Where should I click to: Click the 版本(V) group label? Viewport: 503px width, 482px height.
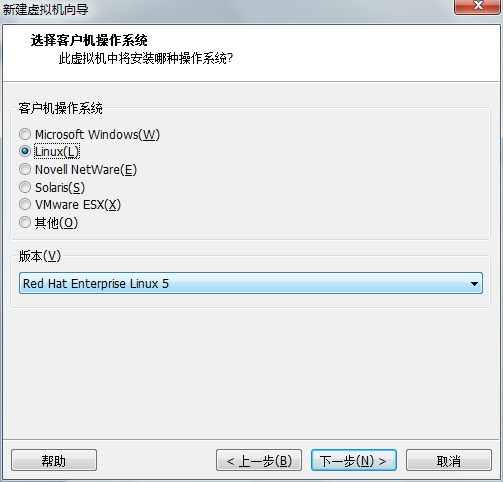point(40,256)
